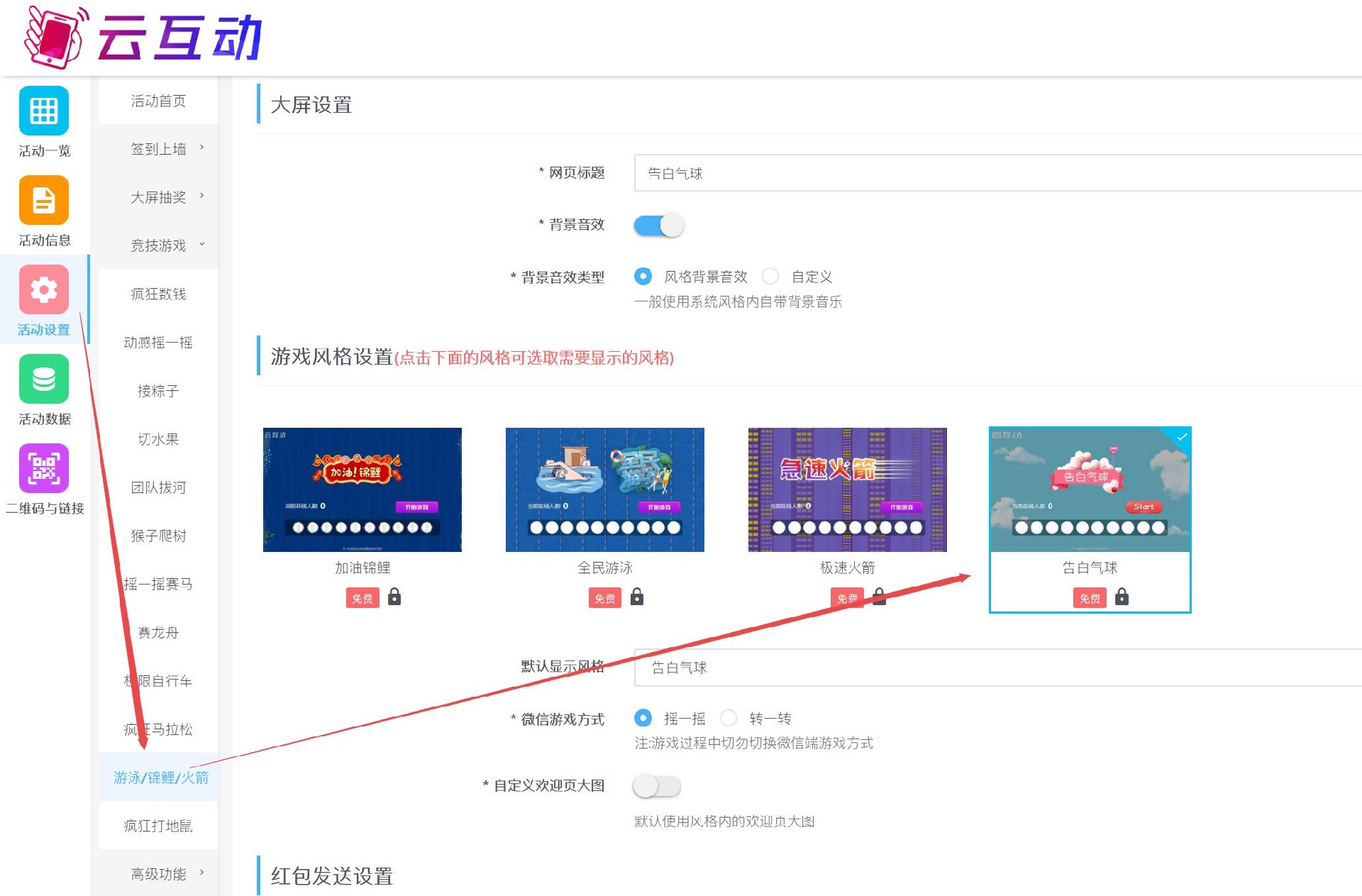Screen dimensions: 1362x896
Task: Go to the 疯狂打地鼠 menu item
Action: coord(158,826)
